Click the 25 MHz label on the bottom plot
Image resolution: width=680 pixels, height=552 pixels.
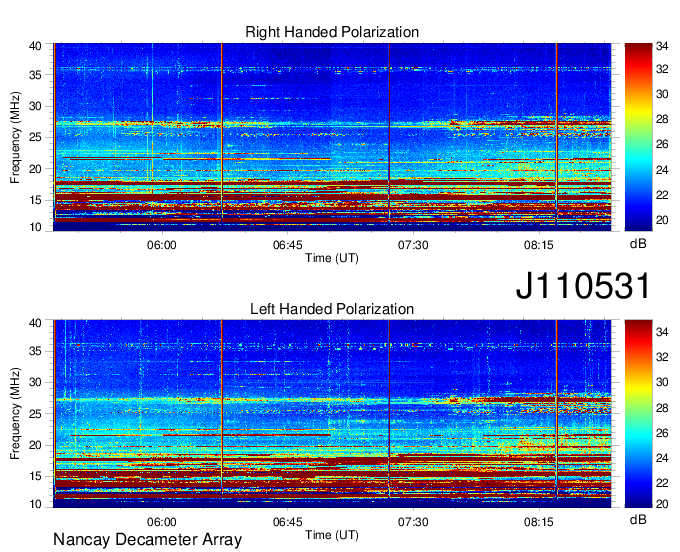coord(35,414)
